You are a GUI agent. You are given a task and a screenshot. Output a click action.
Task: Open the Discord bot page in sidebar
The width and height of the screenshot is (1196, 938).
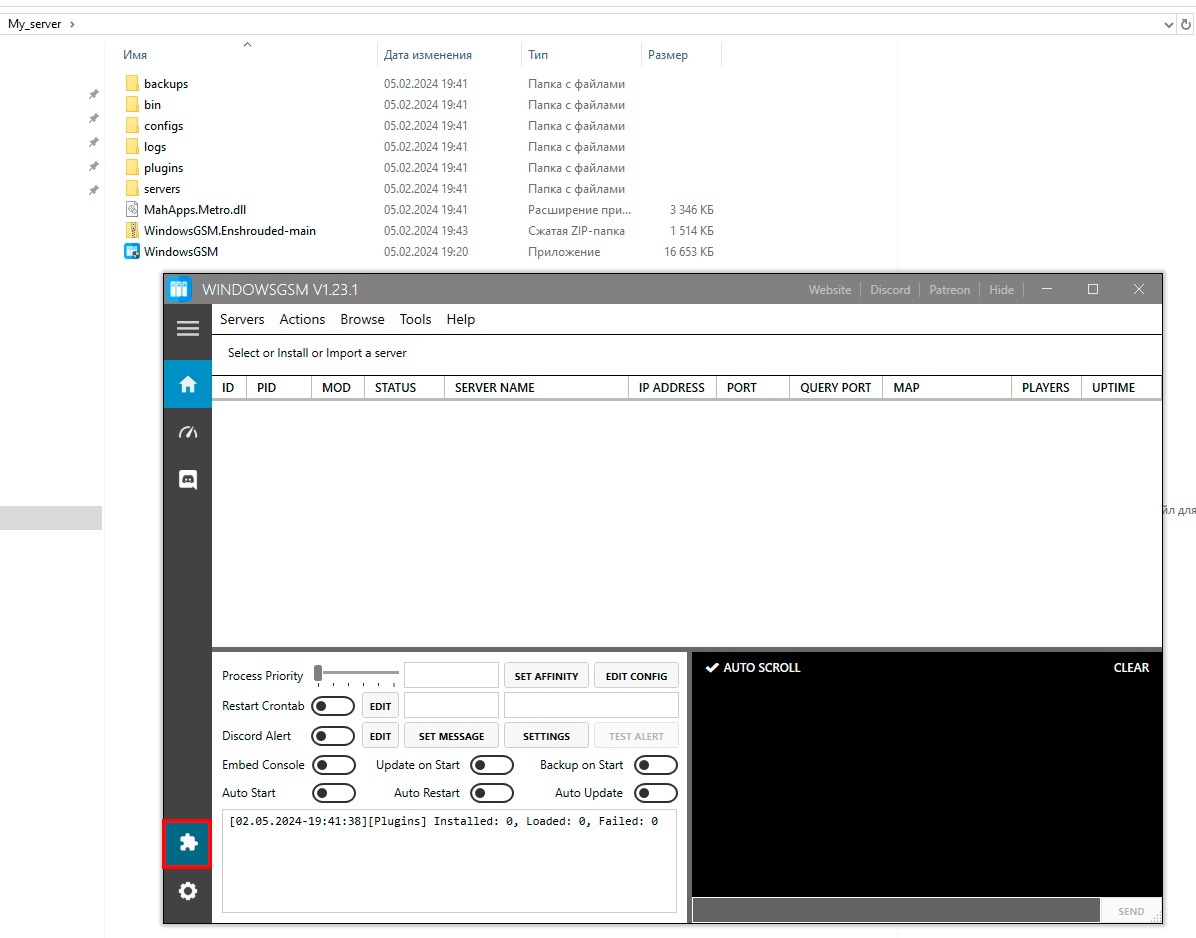coord(188,480)
